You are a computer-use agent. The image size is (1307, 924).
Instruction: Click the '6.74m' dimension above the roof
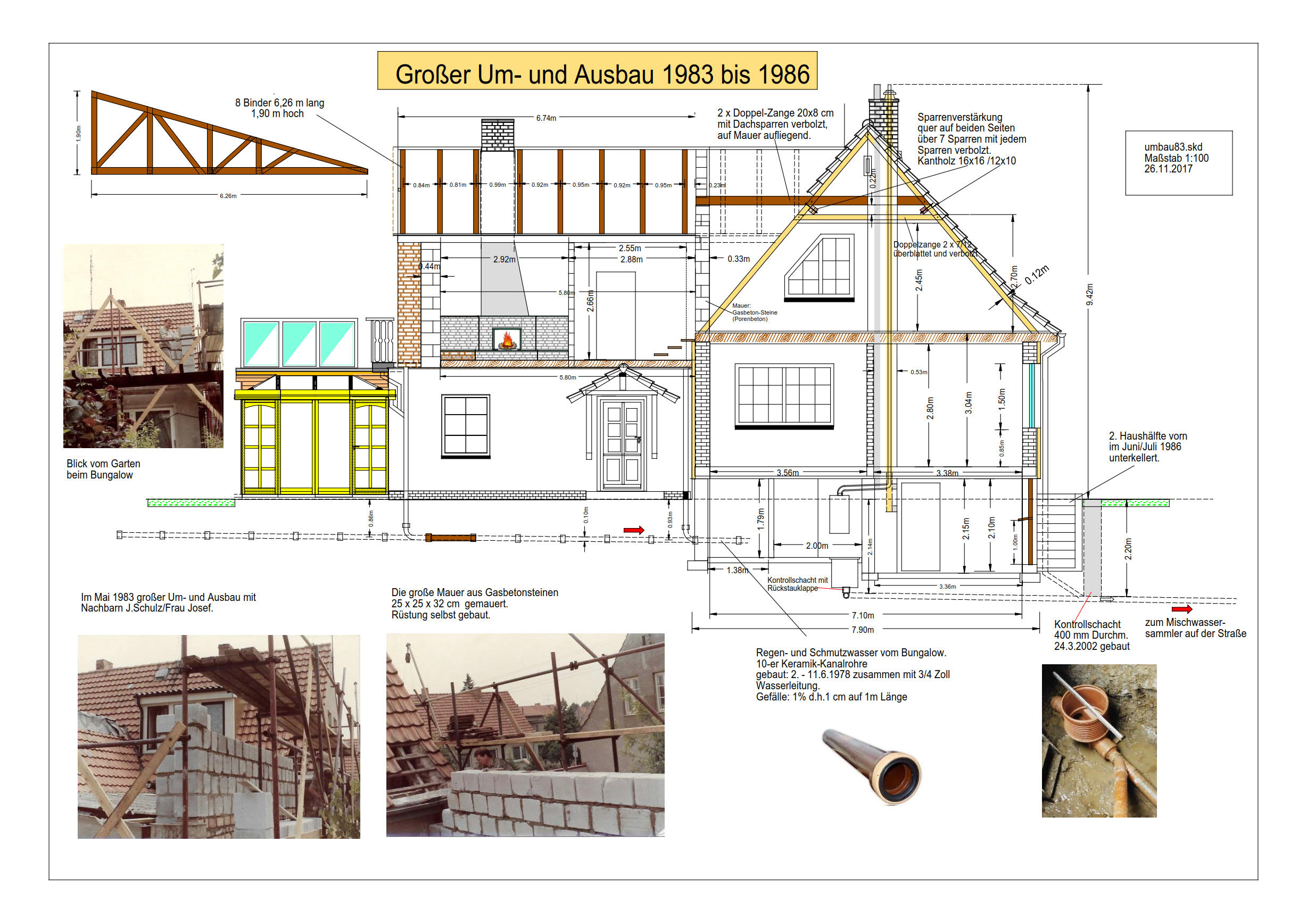(546, 118)
